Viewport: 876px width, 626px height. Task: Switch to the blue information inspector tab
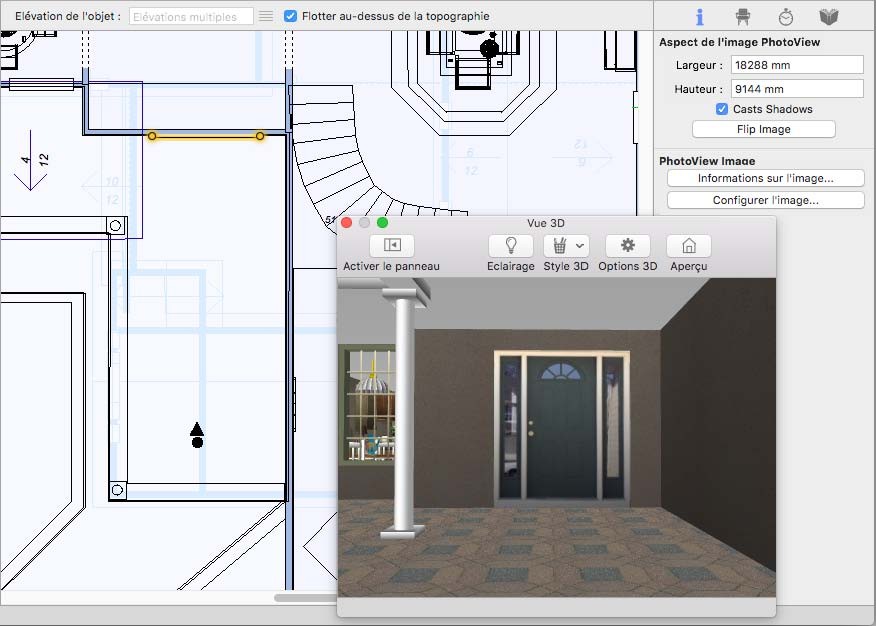point(700,17)
